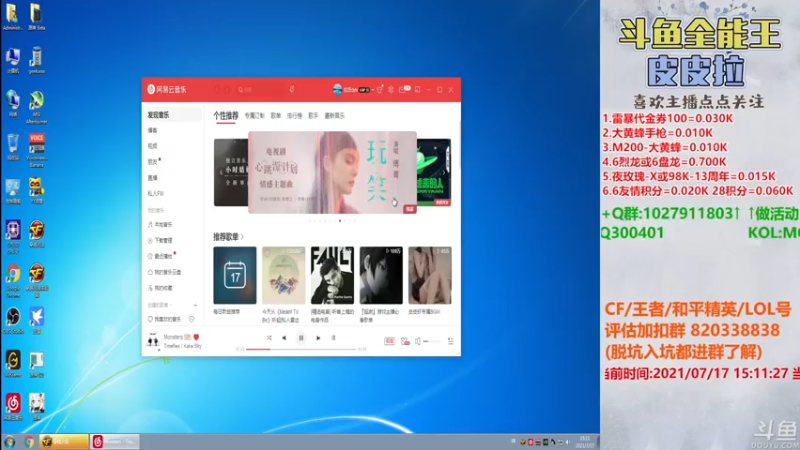800x450 pixels.
Task: Switch to mini mode icon in header
Action: [x=417, y=89]
